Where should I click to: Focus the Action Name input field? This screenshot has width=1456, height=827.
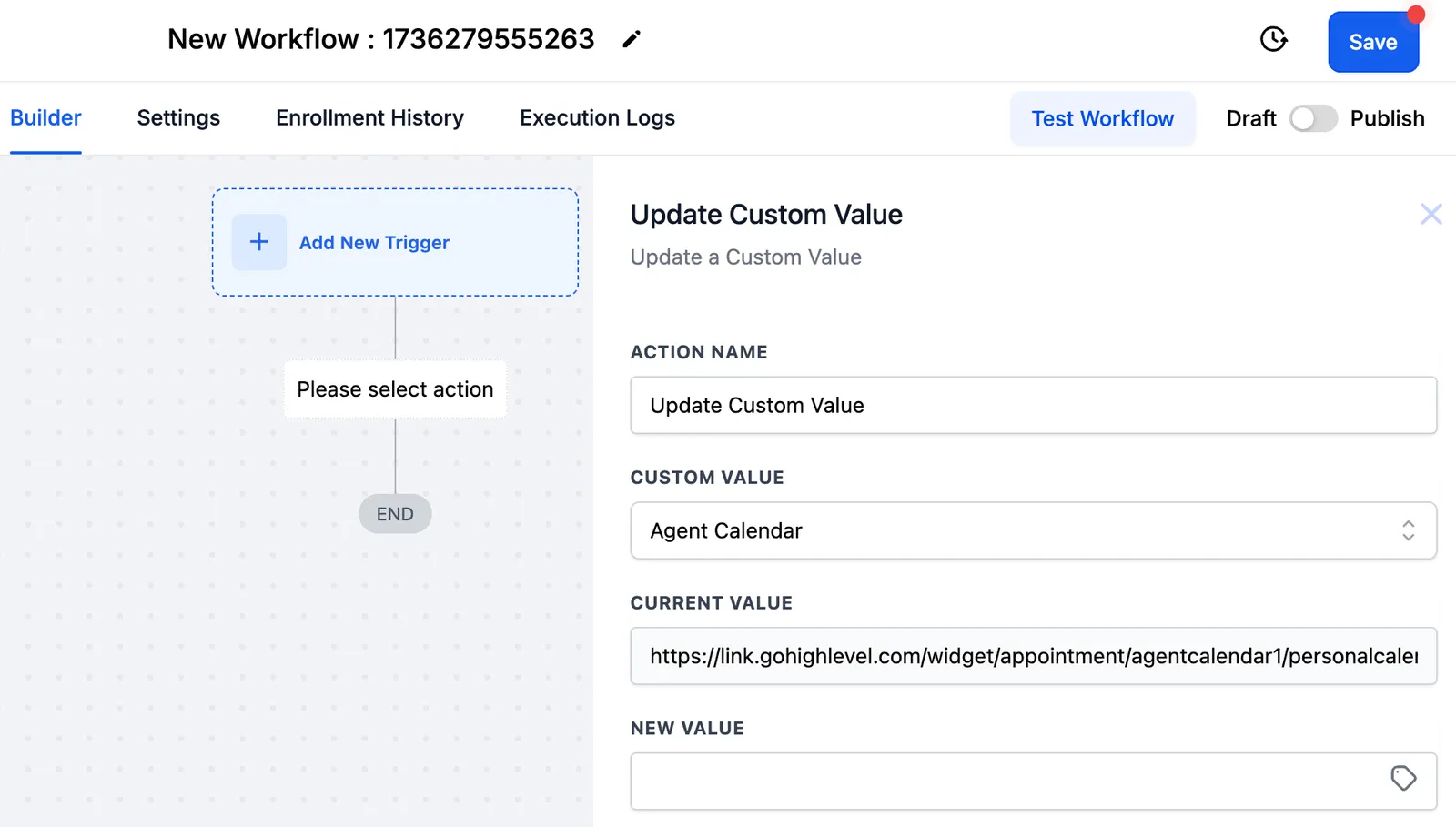1033,405
